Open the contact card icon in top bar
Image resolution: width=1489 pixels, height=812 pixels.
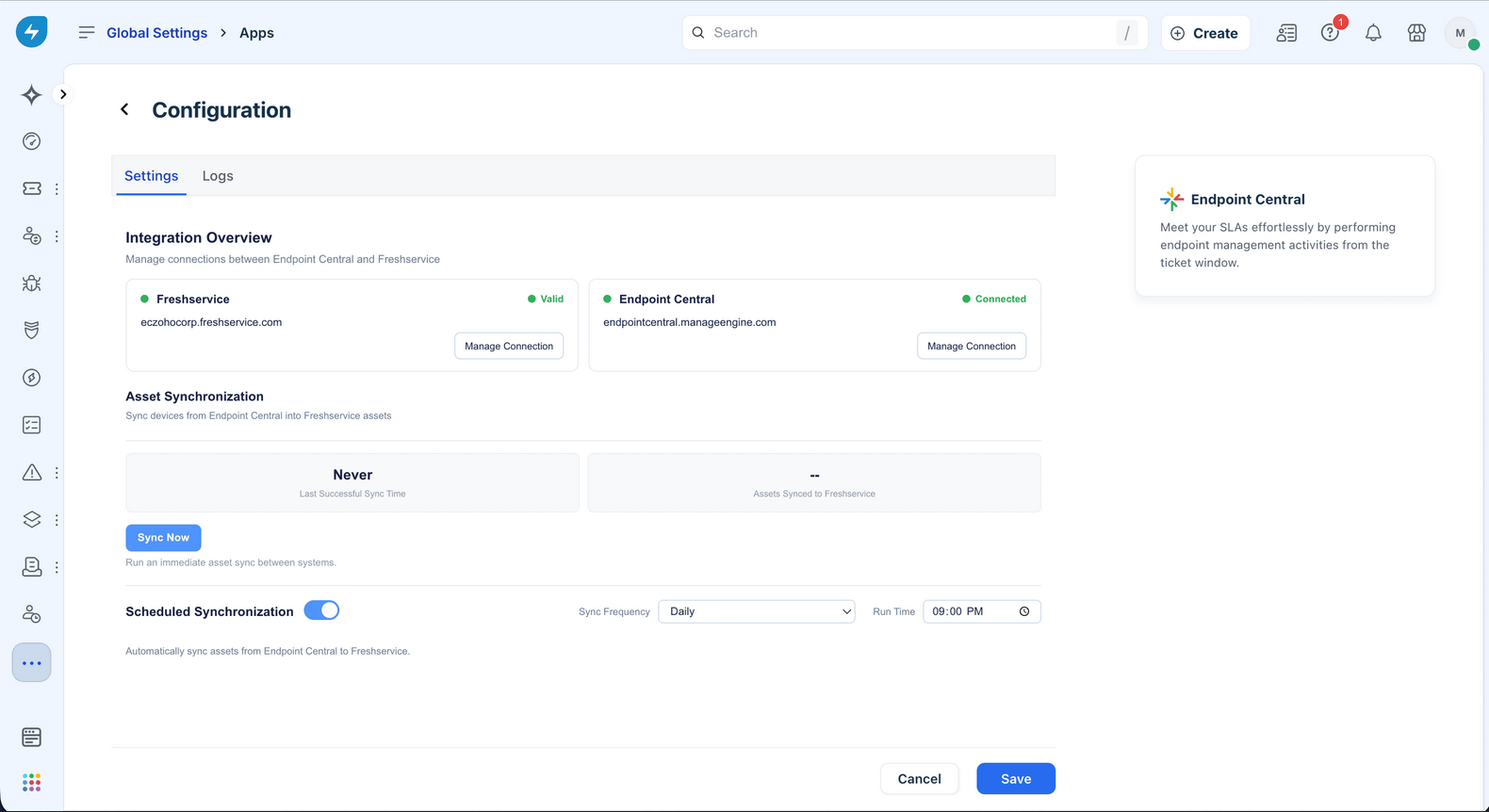(1286, 33)
